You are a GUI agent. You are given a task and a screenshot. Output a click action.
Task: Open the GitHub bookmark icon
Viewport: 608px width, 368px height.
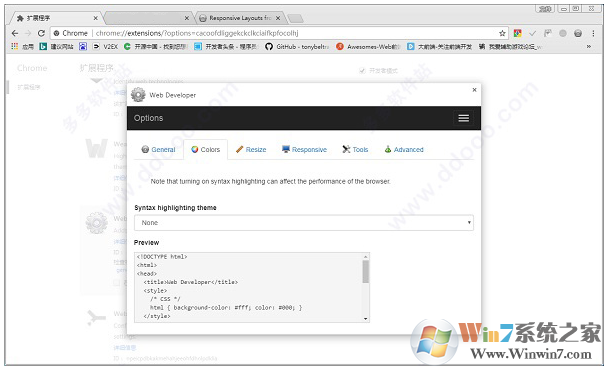click(x=269, y=47)
